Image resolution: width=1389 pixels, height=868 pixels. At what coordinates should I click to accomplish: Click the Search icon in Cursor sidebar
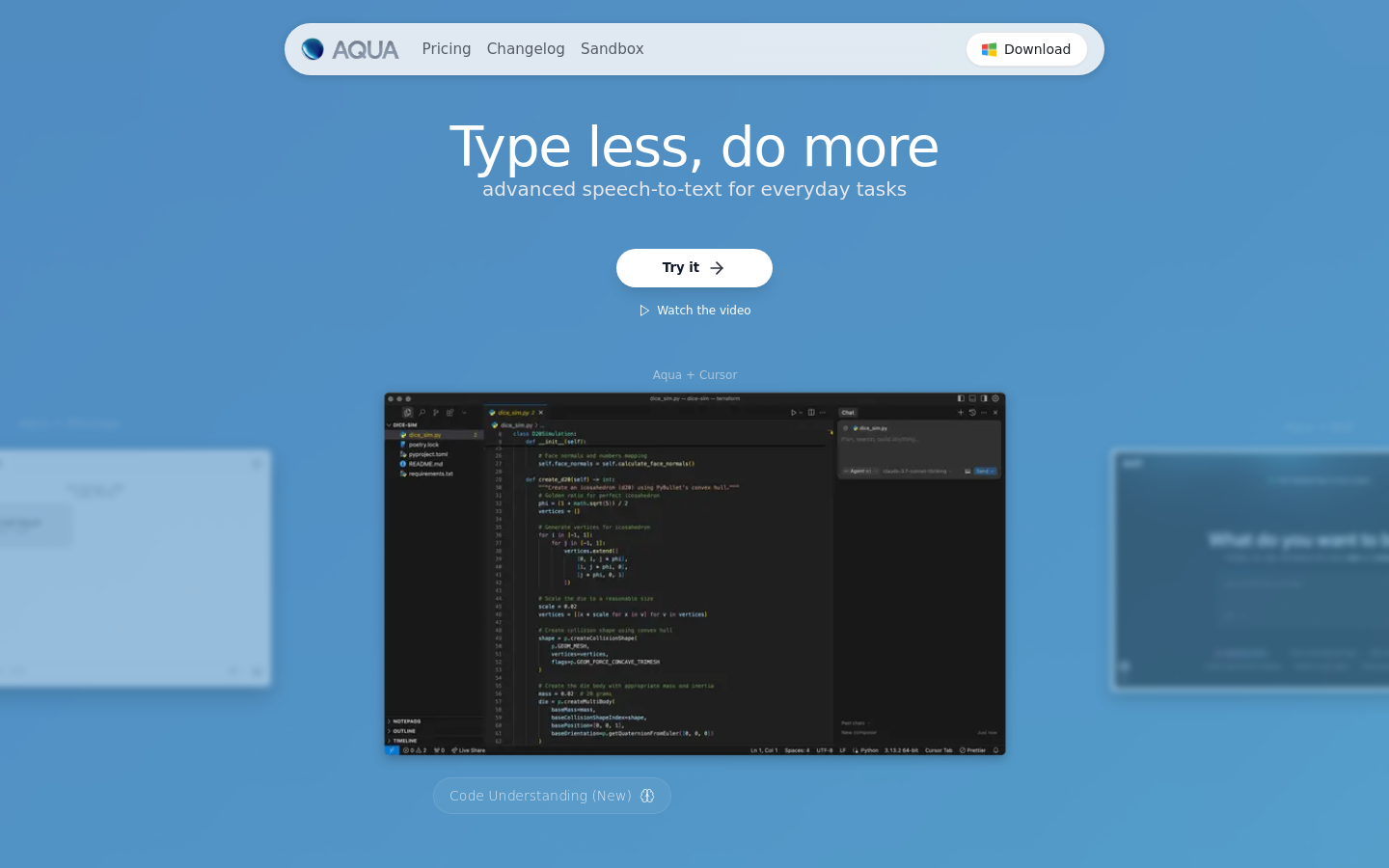click(x=422, y=412)
